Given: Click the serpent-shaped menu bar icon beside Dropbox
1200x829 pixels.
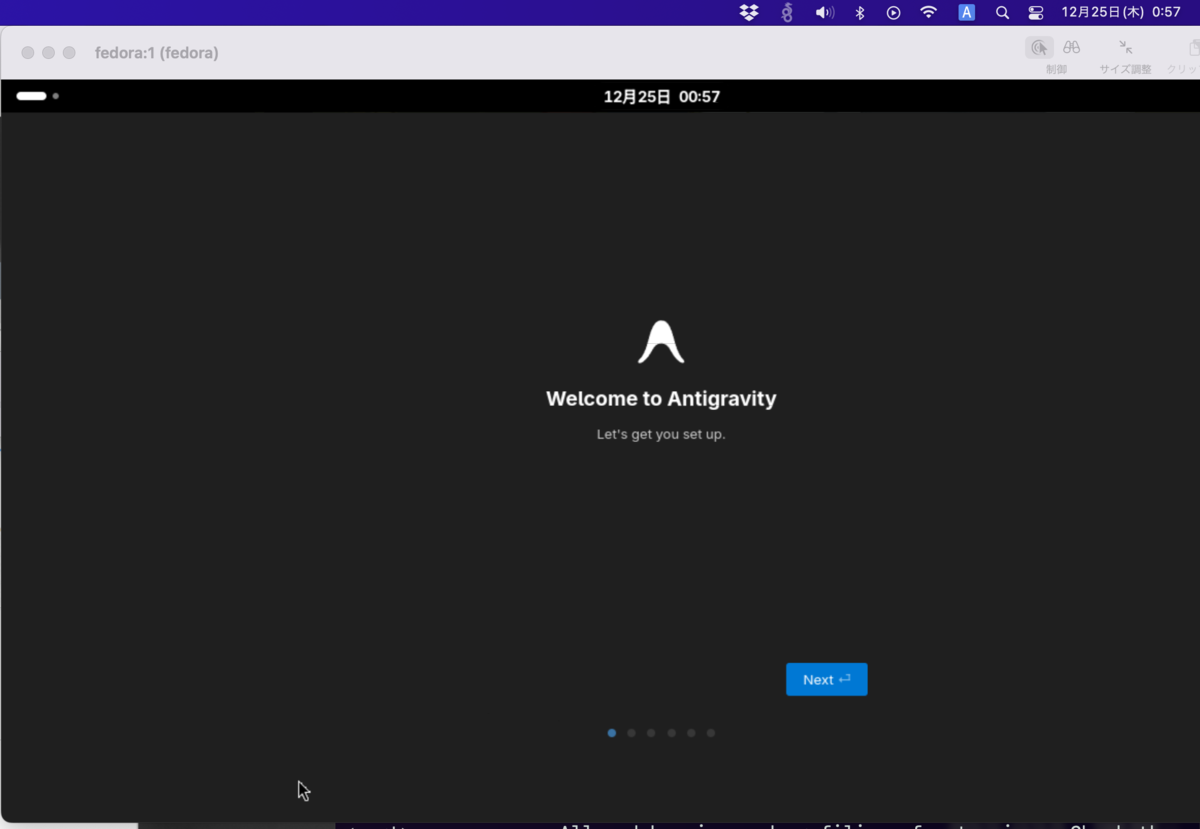Looking at the screenshot, I should pos(787,13).
